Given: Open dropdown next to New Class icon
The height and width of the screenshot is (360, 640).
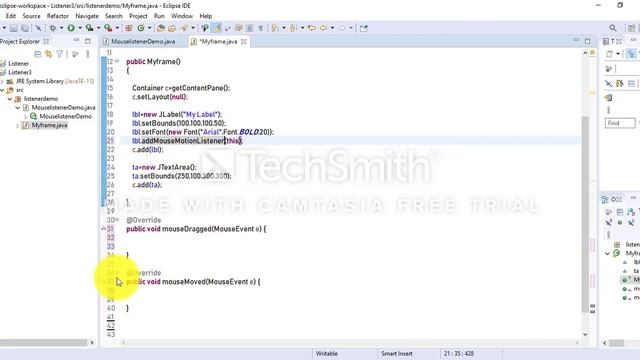Looking at the screenshot, I should [x=150, y=28].
